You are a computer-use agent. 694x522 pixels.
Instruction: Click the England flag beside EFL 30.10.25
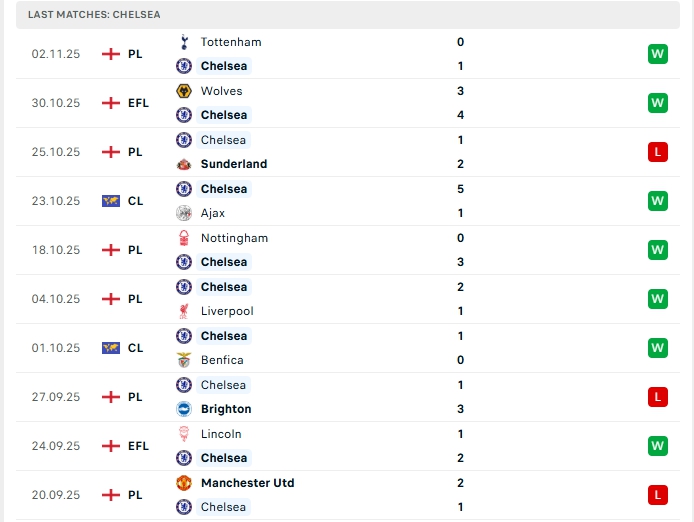pos(111,103)
